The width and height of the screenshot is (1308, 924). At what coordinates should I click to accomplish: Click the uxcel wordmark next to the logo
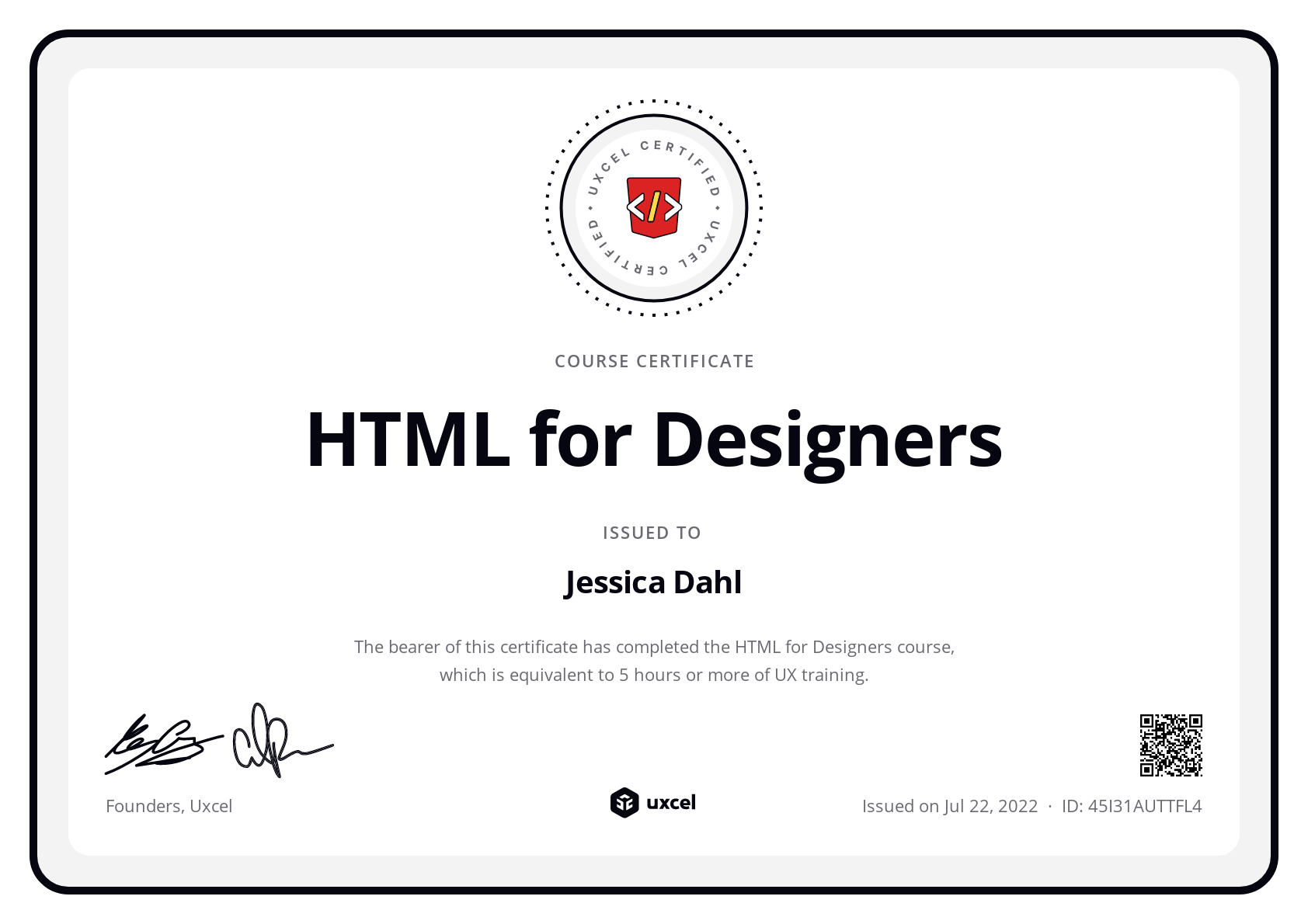click(x=672, y=803)
